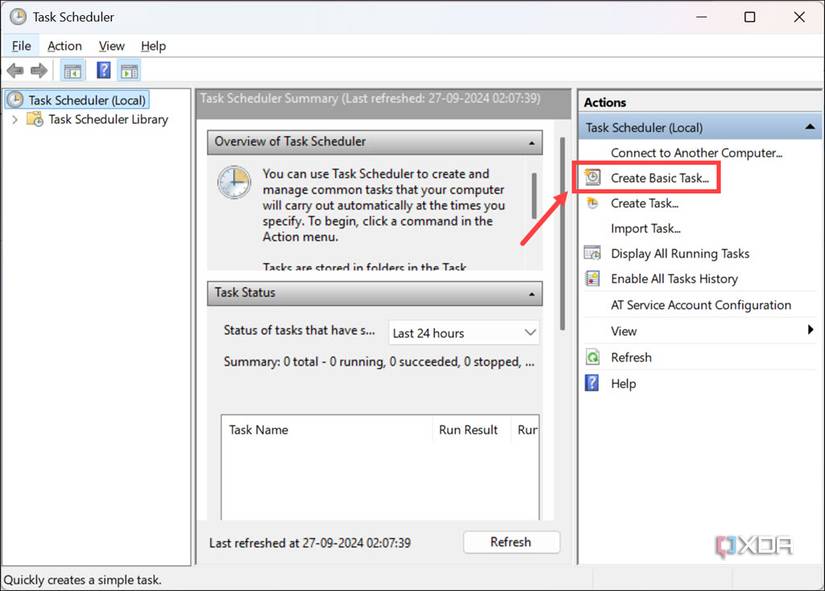Viewport: 825px width, 591px height.
Task: Click the Summary: 0 total text line
Action: (x=379, y=362)
